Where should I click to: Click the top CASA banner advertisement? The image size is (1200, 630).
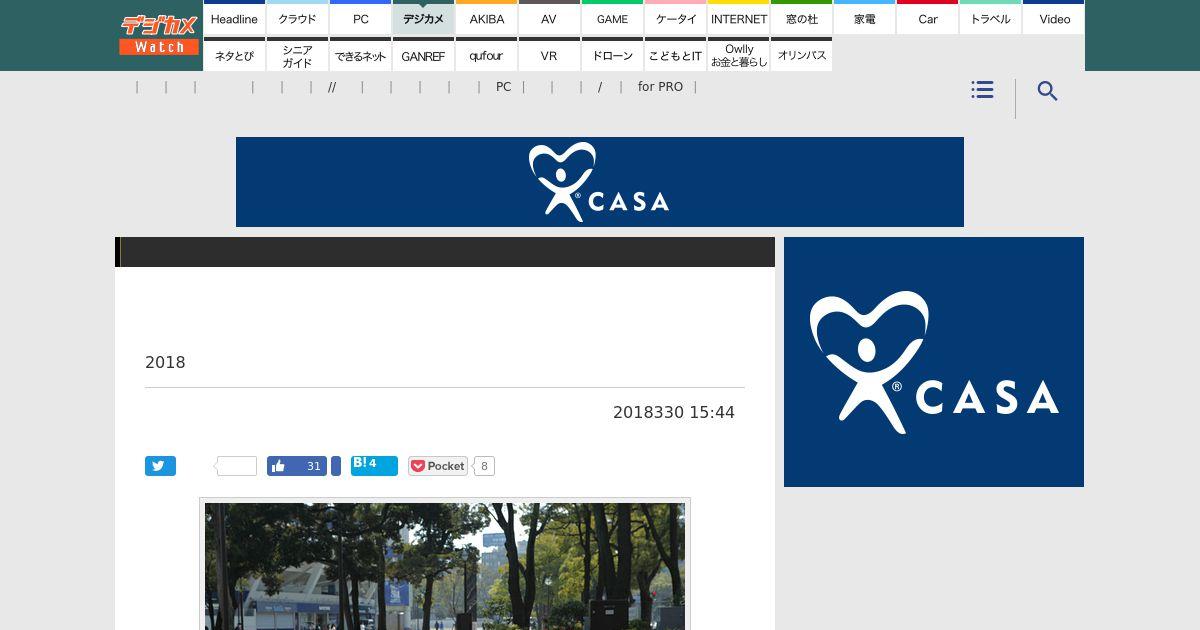click(600, 182)
